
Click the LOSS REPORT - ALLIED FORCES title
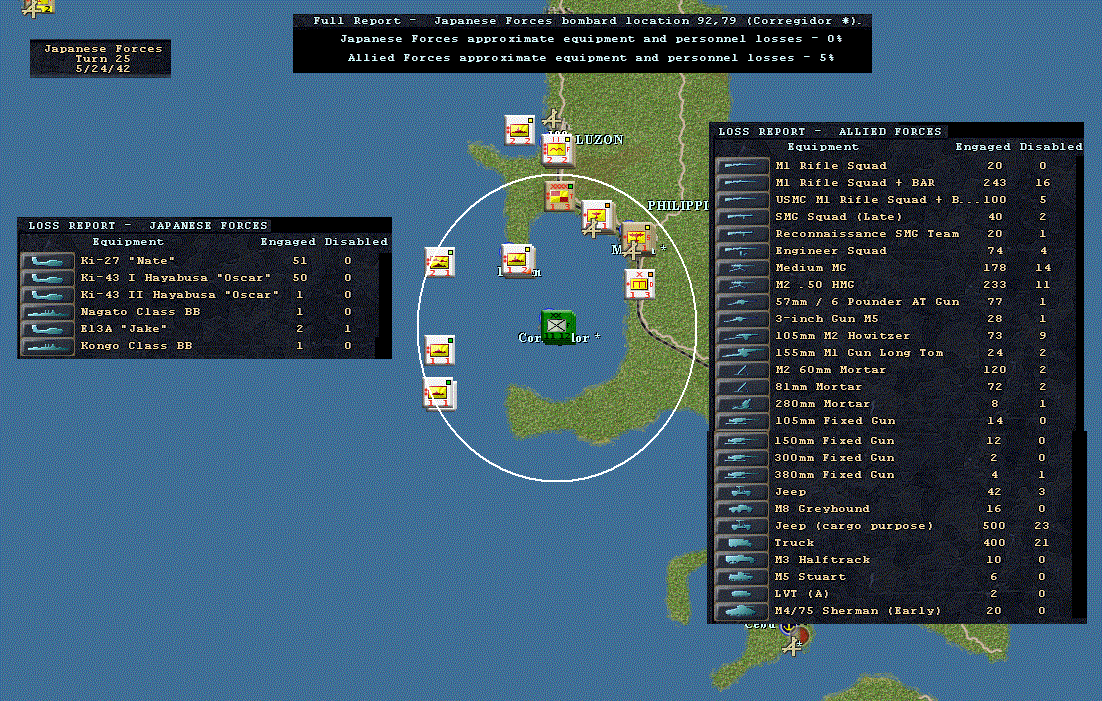[830, 131]
